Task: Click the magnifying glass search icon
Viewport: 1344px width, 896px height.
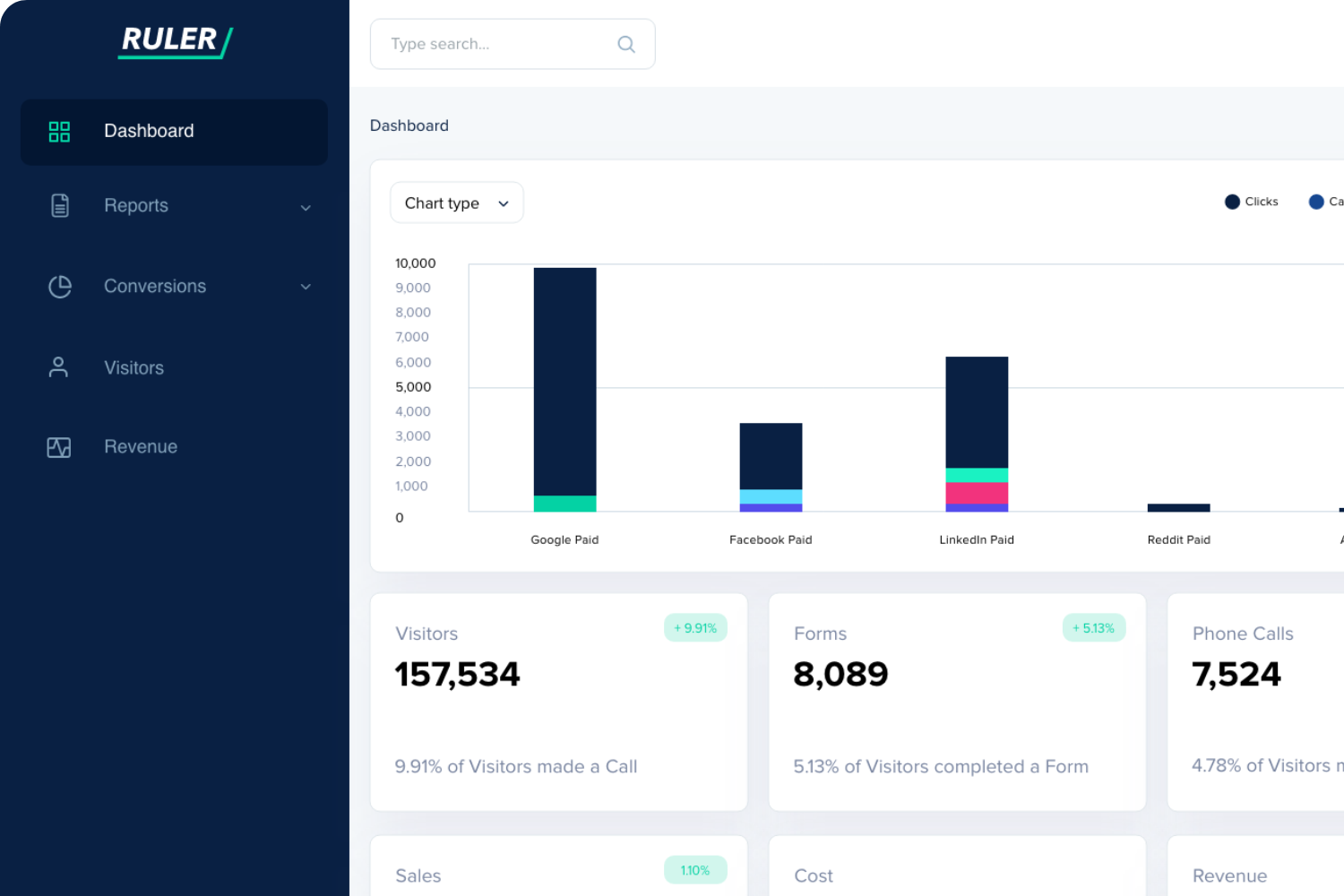Action: pyautogui.click(x=626, y=44)
